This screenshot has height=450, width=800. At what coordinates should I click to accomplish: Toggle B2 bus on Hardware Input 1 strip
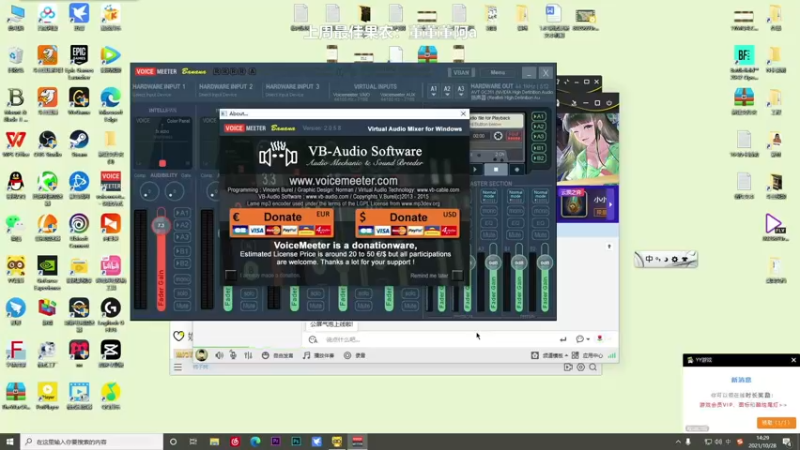click(x=182, y=263)
